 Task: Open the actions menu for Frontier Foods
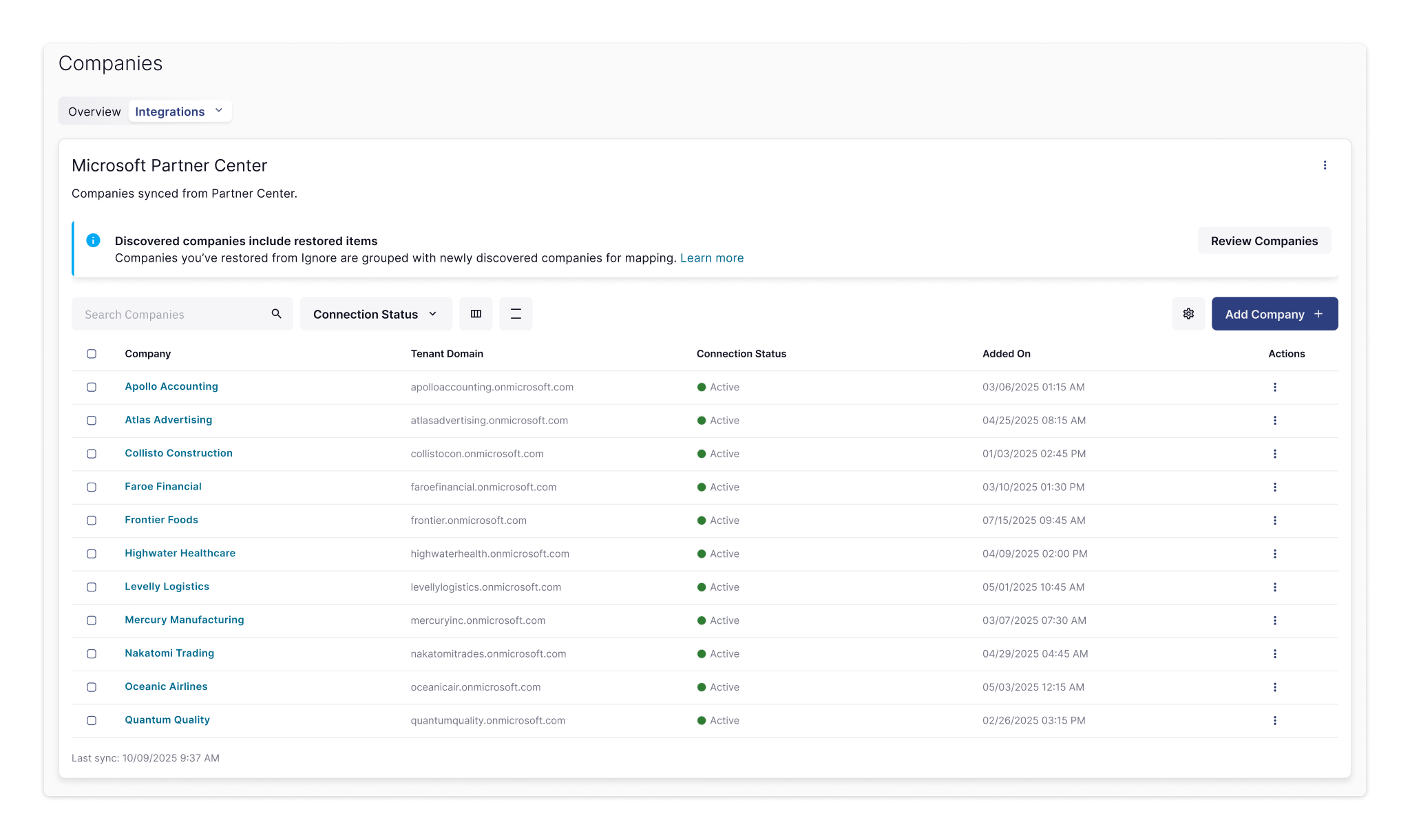(1275, 521)
